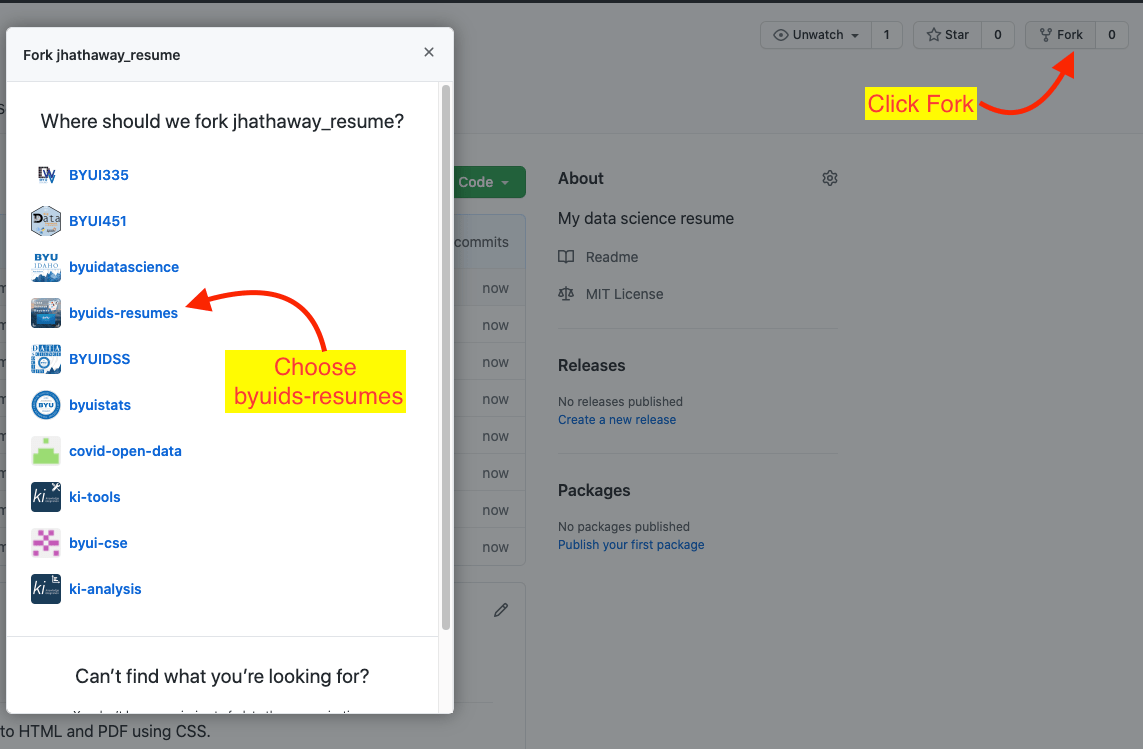Click 'Can't find what you're looking for?' text
Image resolution: width=1143 pixels, height=749 pixels.
[222, 676]
